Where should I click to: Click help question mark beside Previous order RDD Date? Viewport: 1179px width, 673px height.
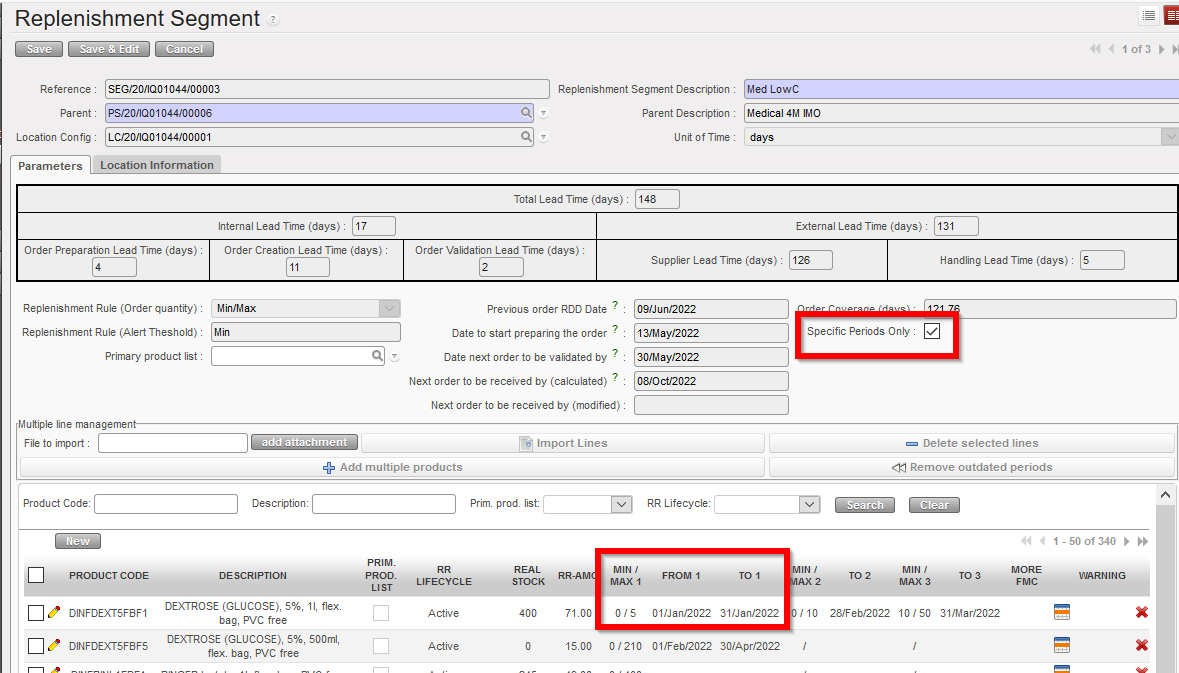coord(615,307)
